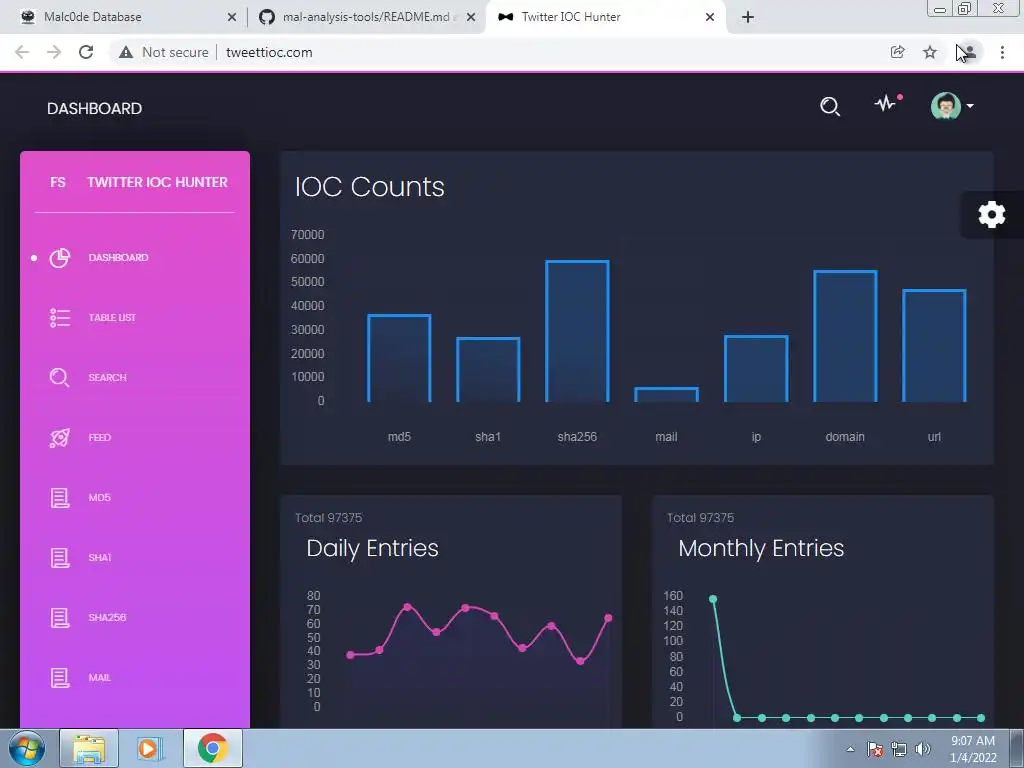Close the mal-analysis-tools tab
This screenshot has height=768, width=1024.
[x=471, y=17]
